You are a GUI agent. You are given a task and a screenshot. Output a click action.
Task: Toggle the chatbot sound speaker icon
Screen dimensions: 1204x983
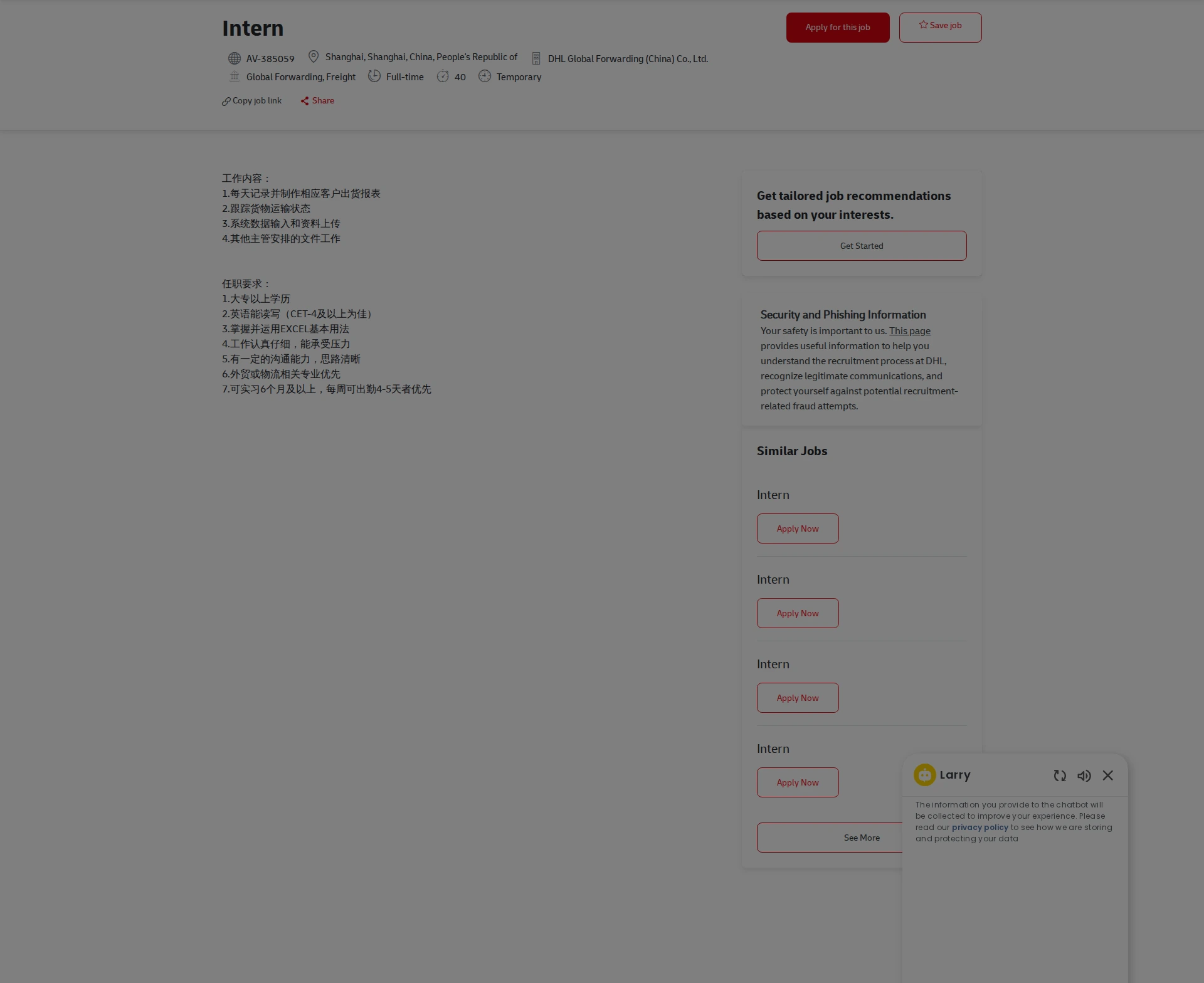coord(1084,775)
